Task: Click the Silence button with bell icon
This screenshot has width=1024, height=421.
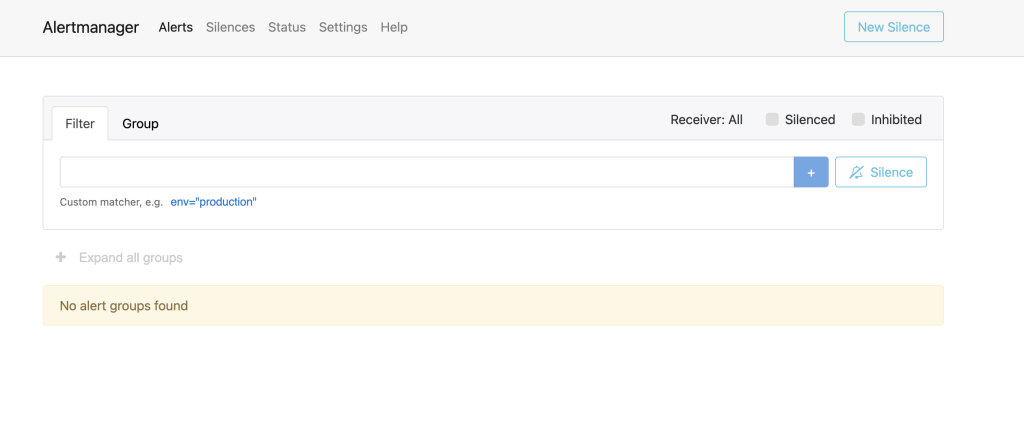Action: (x=880, y=172)
